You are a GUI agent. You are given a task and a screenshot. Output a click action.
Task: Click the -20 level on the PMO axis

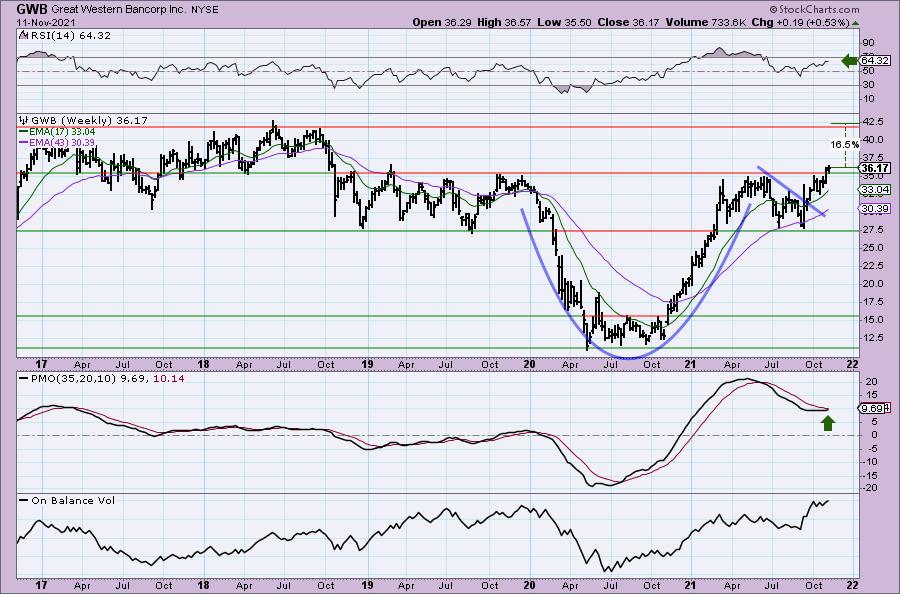click(869, 488)
